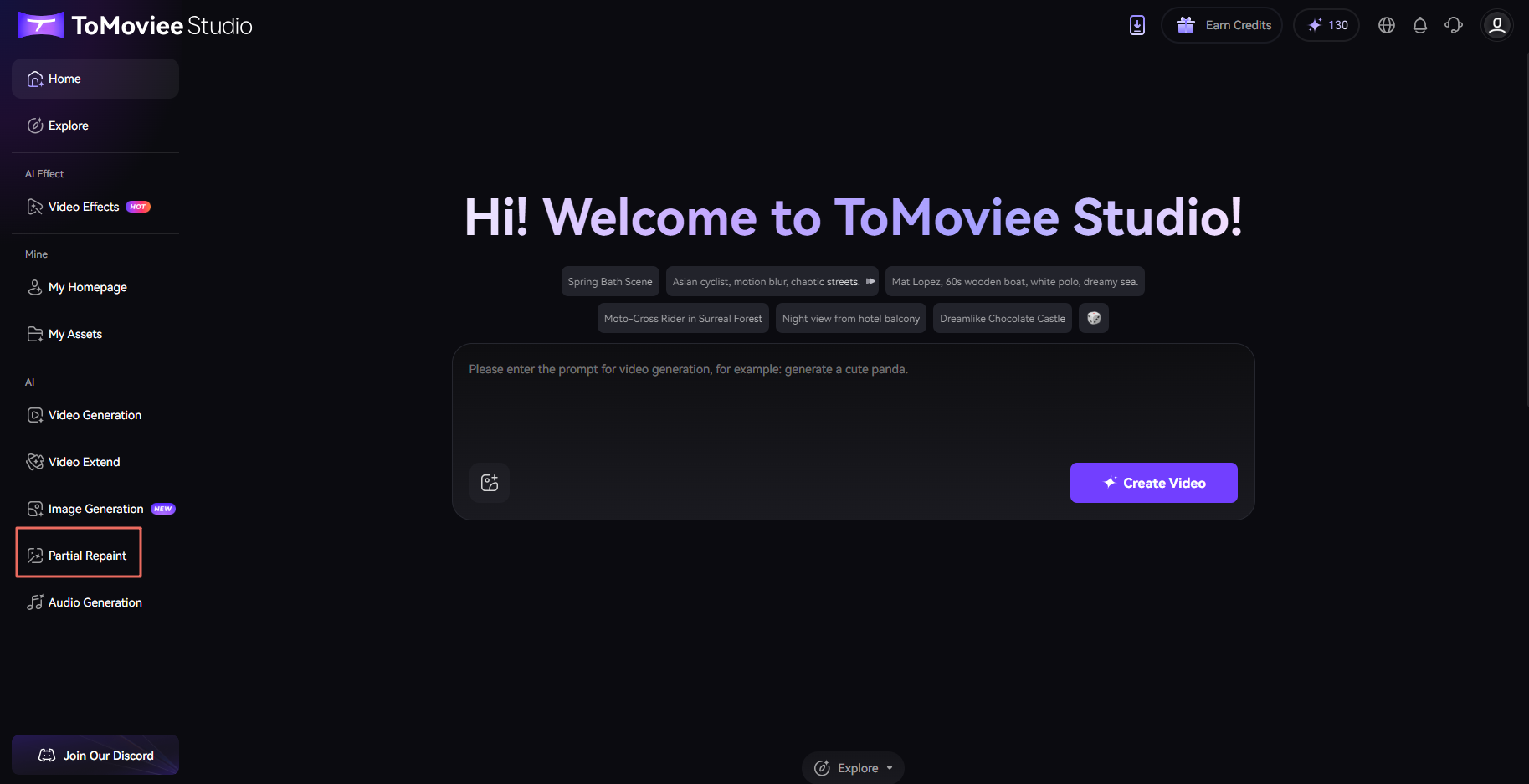Open your profile avatar menu
The image size is (1529, 784).
point(1497,25)
